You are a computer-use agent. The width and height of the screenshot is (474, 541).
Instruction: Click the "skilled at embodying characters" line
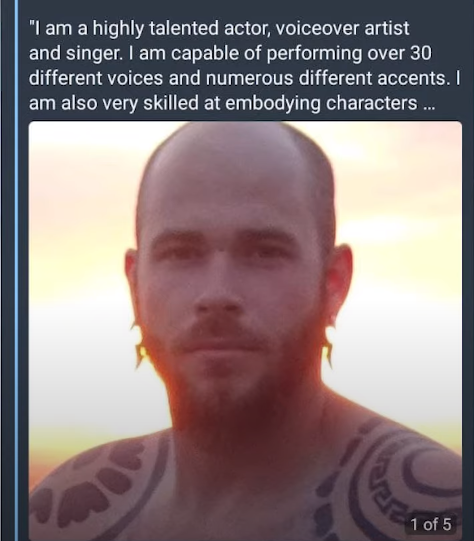click(232, 103)
